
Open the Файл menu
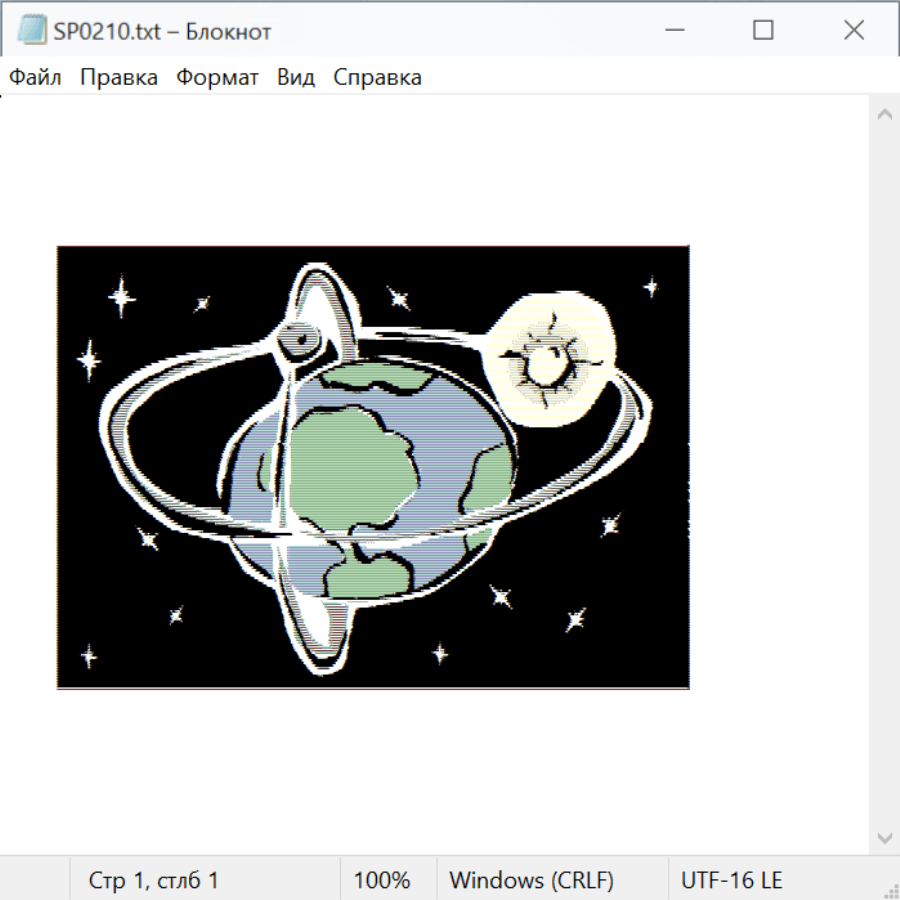(35, 77)
